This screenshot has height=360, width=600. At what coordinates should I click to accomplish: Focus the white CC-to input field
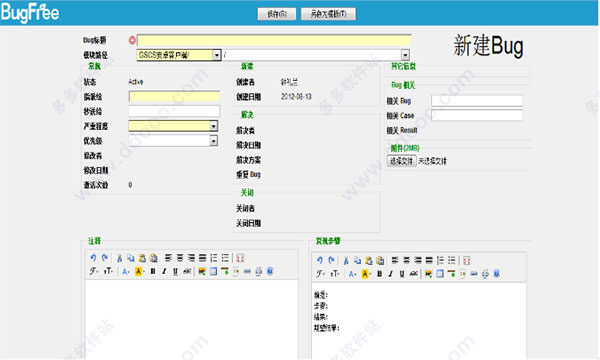174,111
